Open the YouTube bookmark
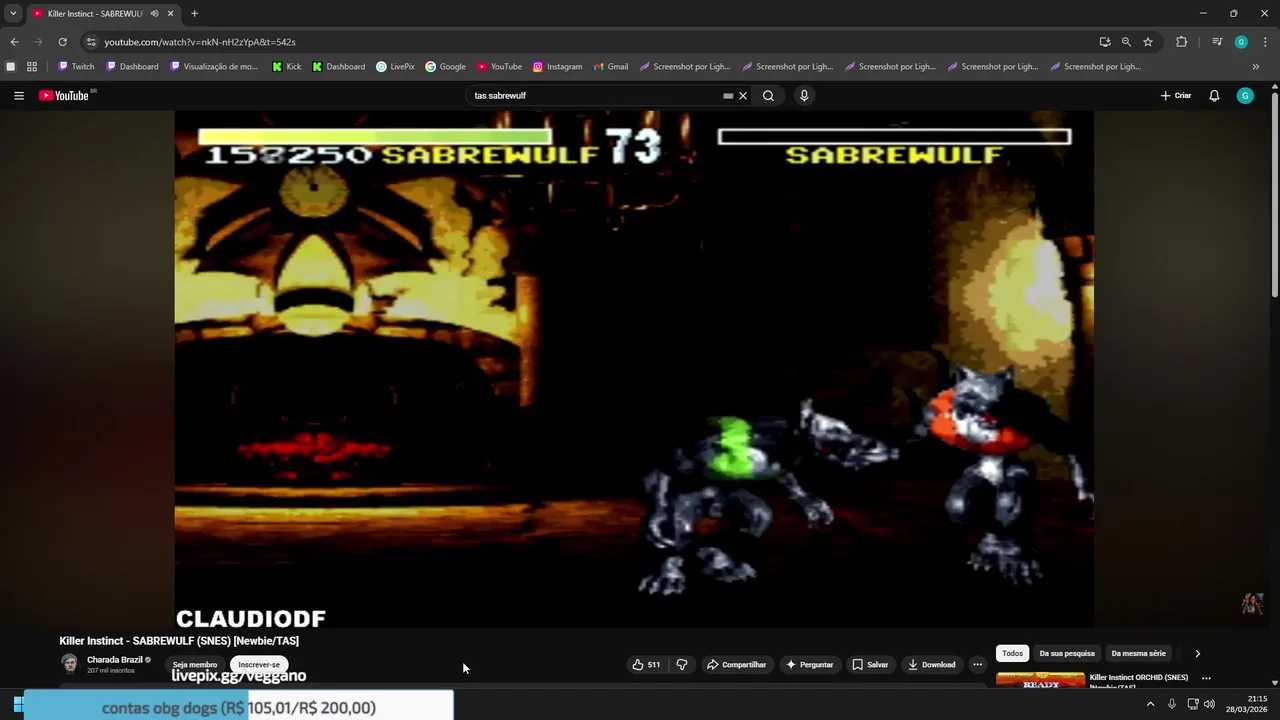This screenshot has height=720, width=1280. coord(499,67)
